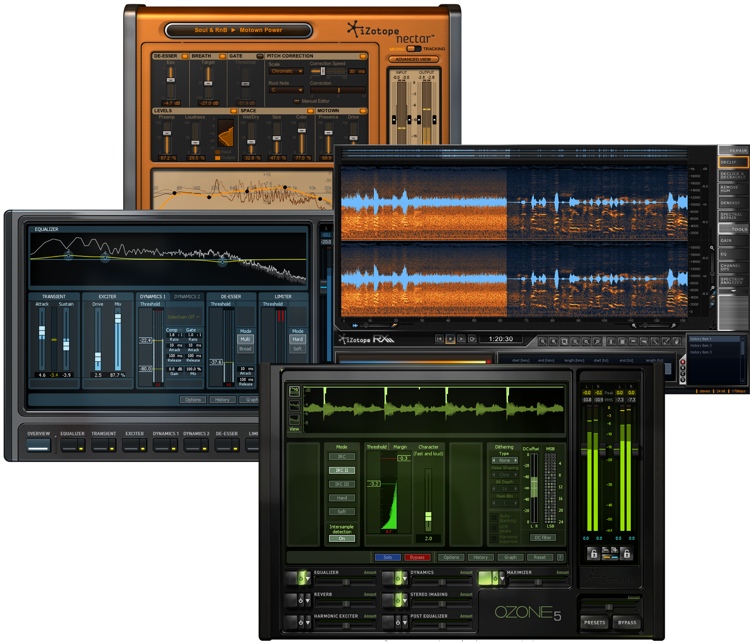This screenshot has height=644, width=750.
Task: Open the Root Note dropdown in Nectar
Action: [x=286, y=90]
